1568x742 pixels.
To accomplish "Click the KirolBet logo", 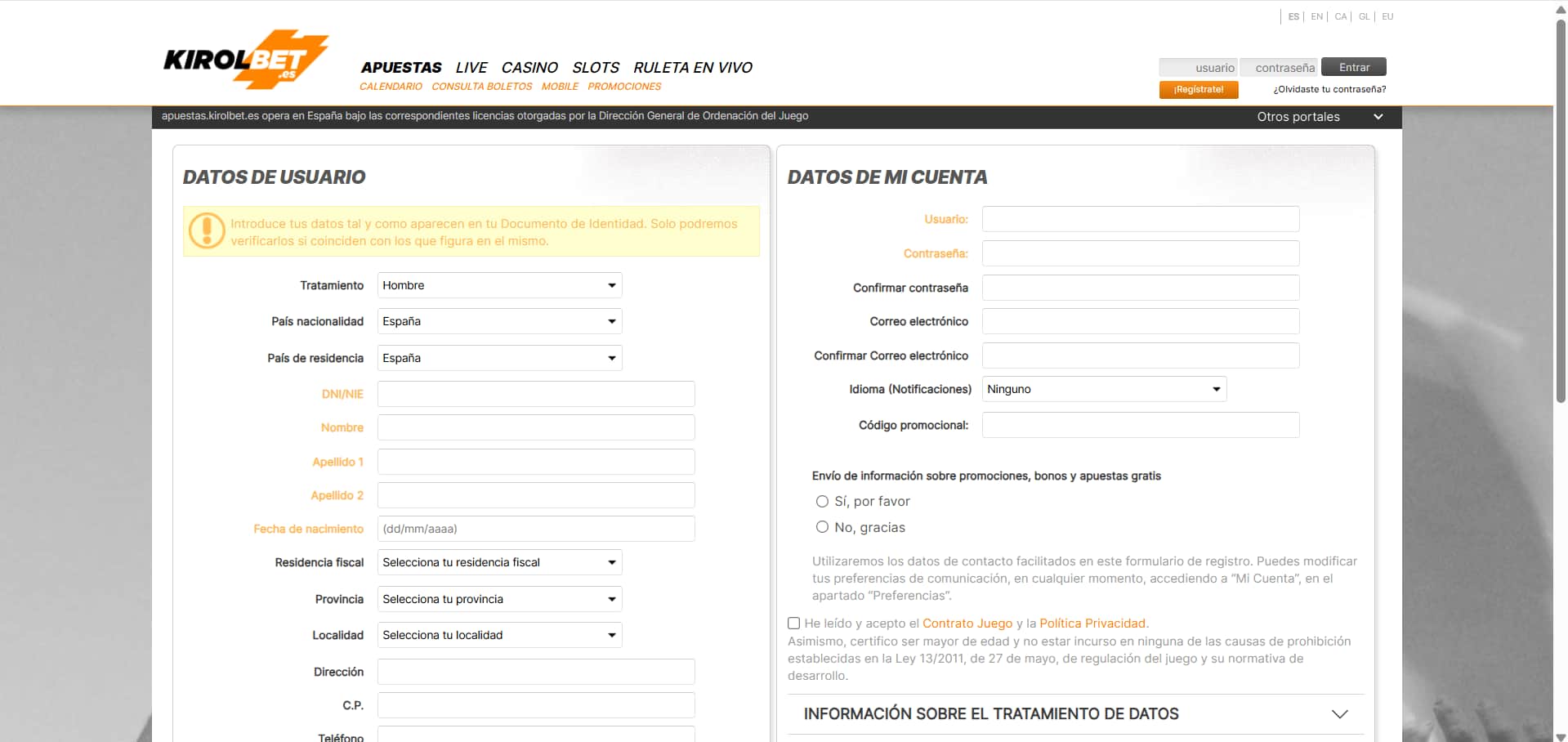I will click(x=245, y=60).
